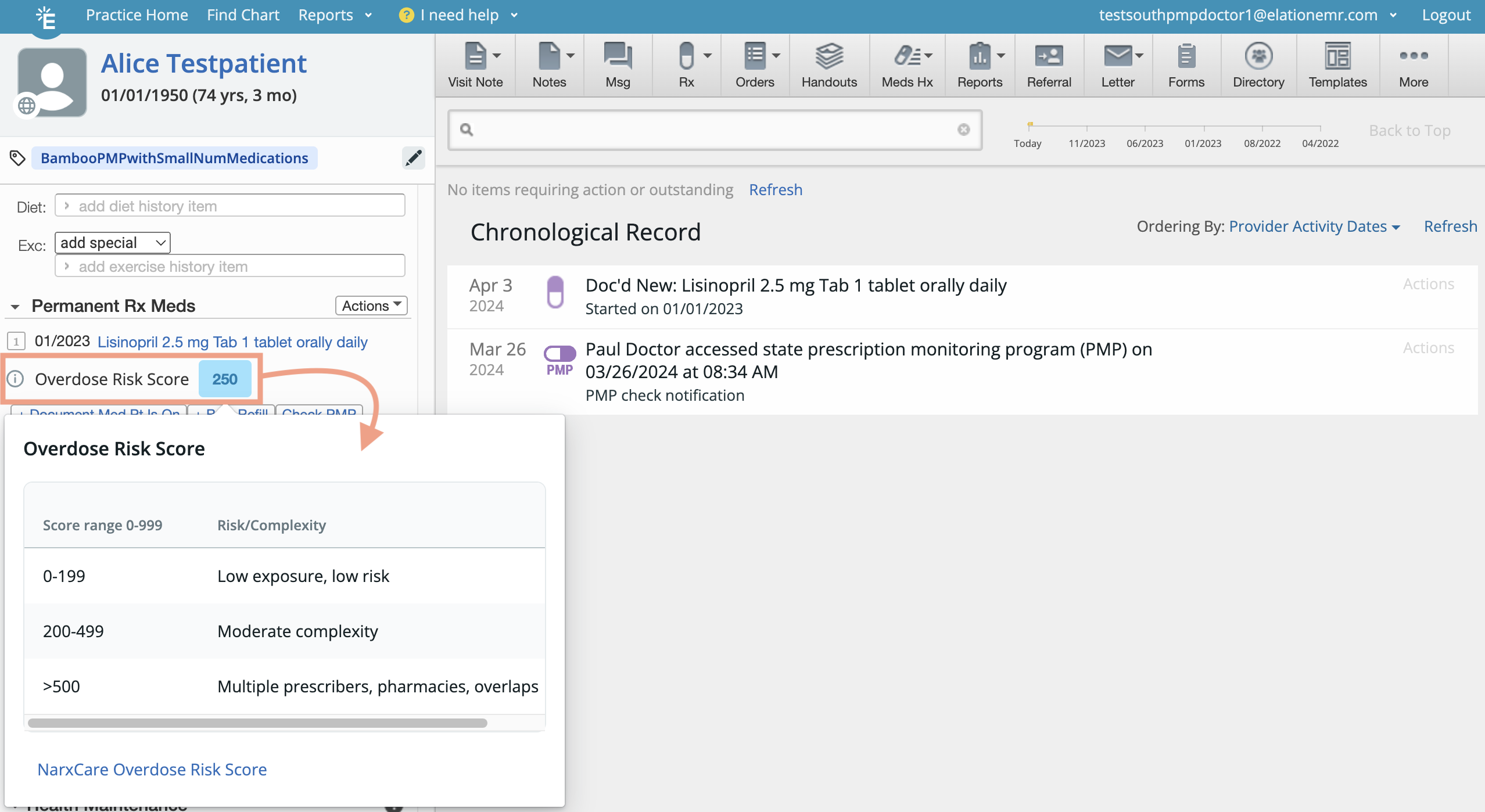This screenshot has width=1485, height=812.
Task: Open the Handouts stack icon
Action: coord(828,57)
